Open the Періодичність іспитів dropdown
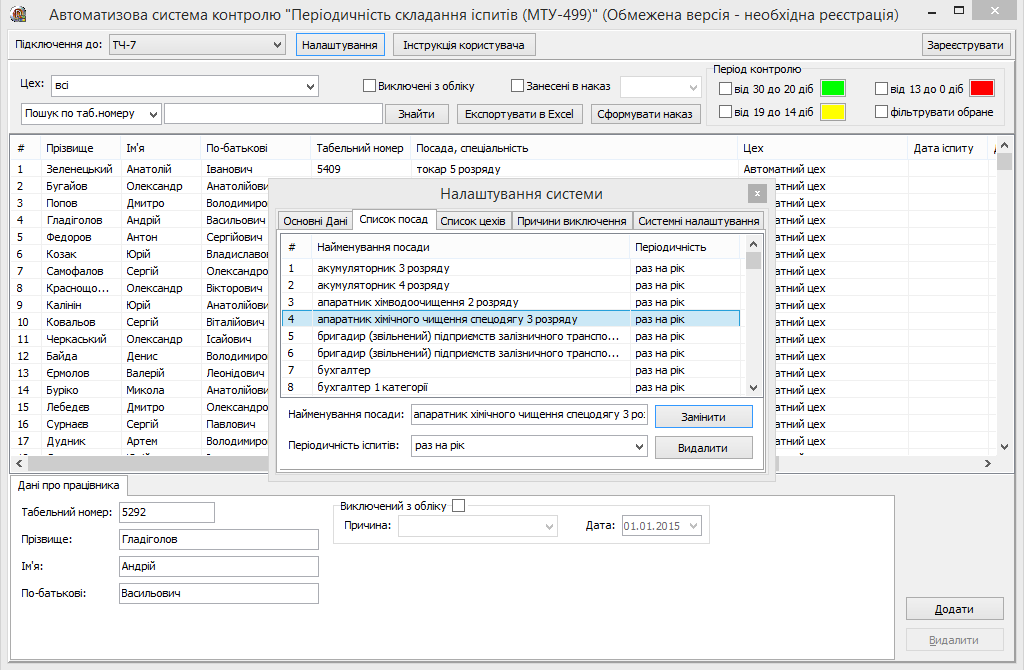Screen dimensions: 1024x670 [x=638, y=446]
